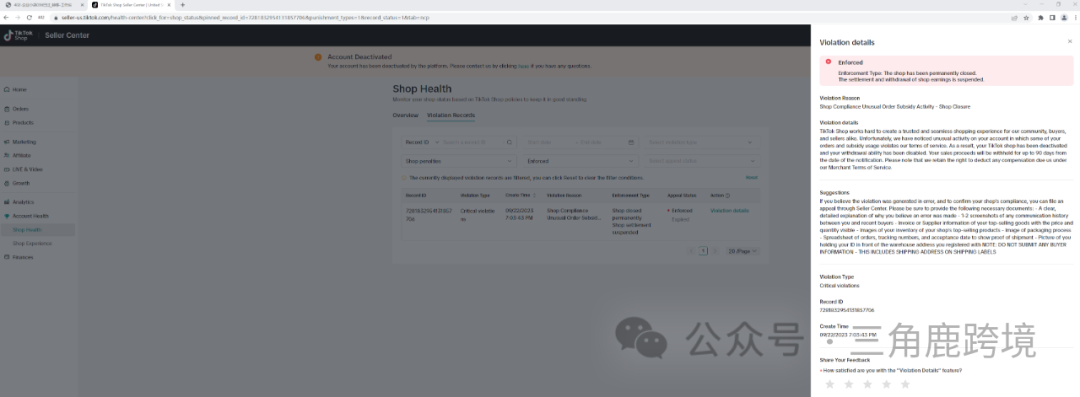Click the Seller Center header text
The image size is (1080, 397).
pos(67,35)
